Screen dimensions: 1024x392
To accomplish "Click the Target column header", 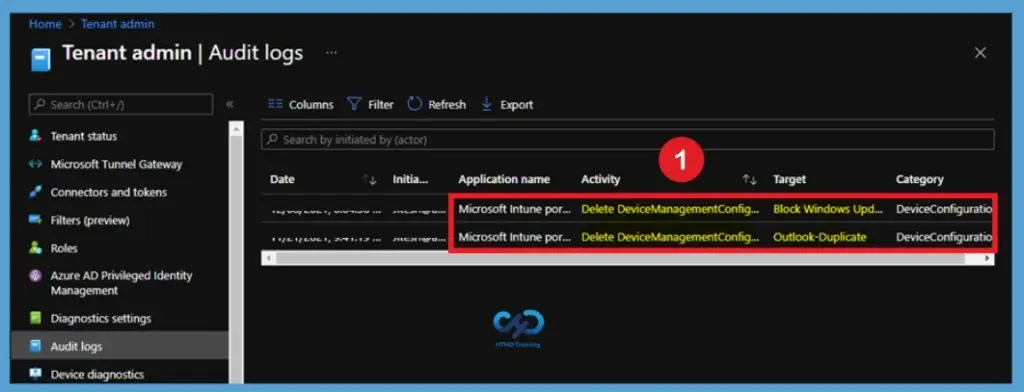I will pyautogui.click(x=790, y=179).
